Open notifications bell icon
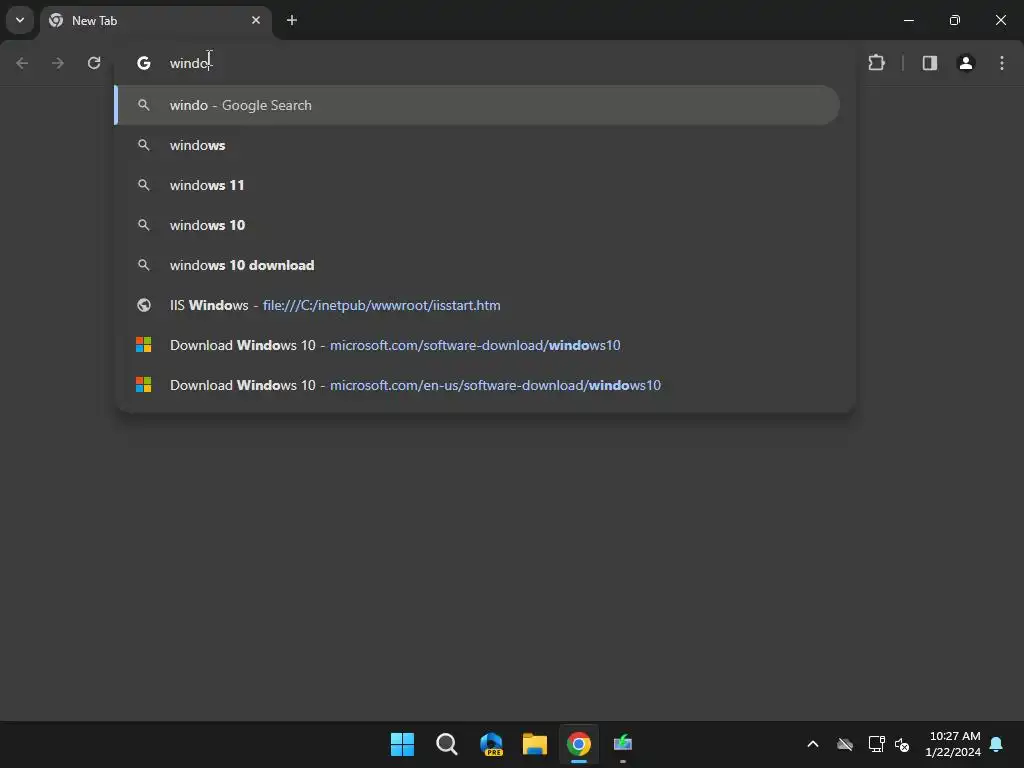1024x768 pixels. (x=997, y=744)
